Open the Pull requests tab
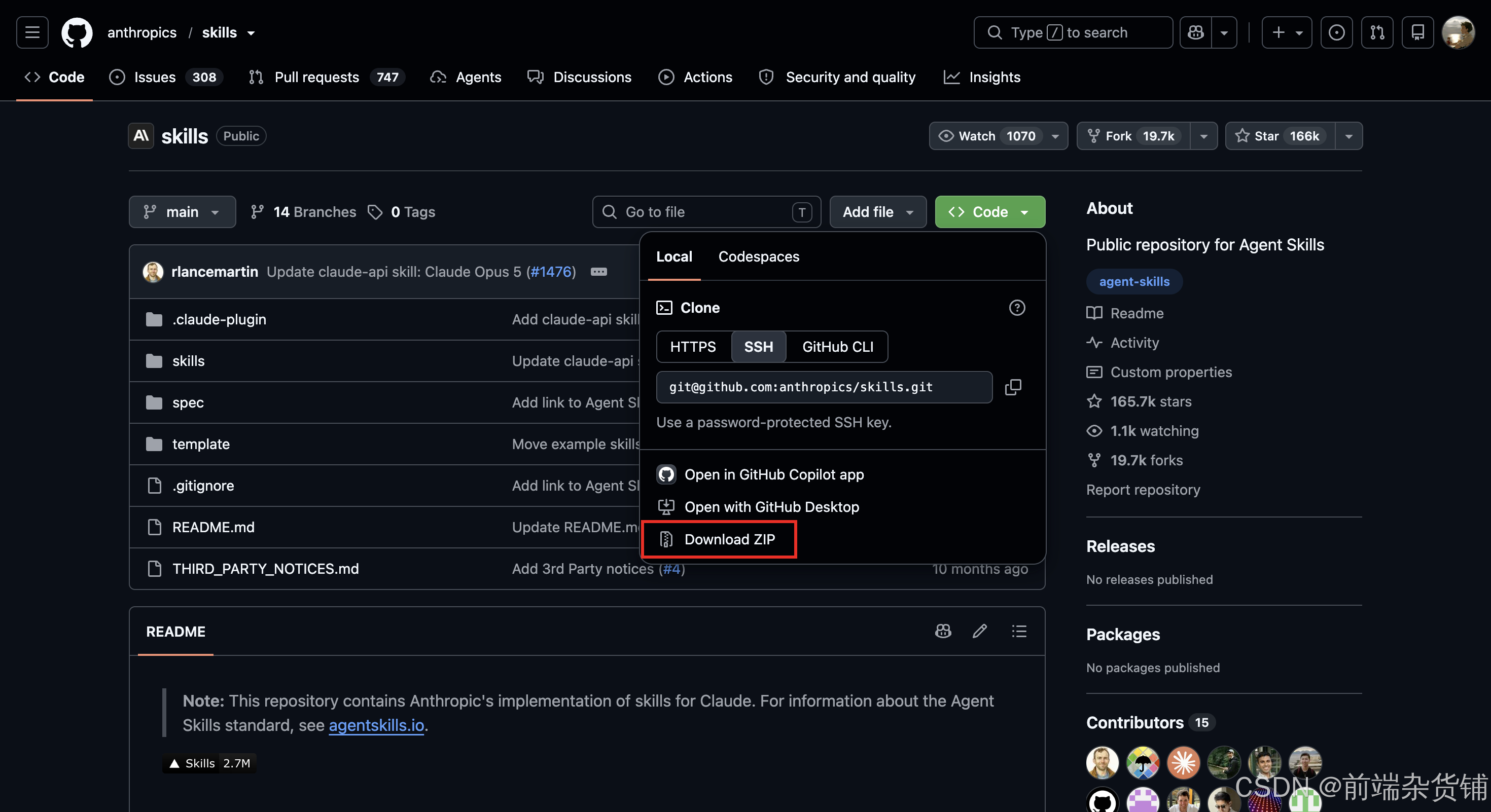The width and height of the screenshot is (1491, 812). pyautogui.click(x=327, y=77)
